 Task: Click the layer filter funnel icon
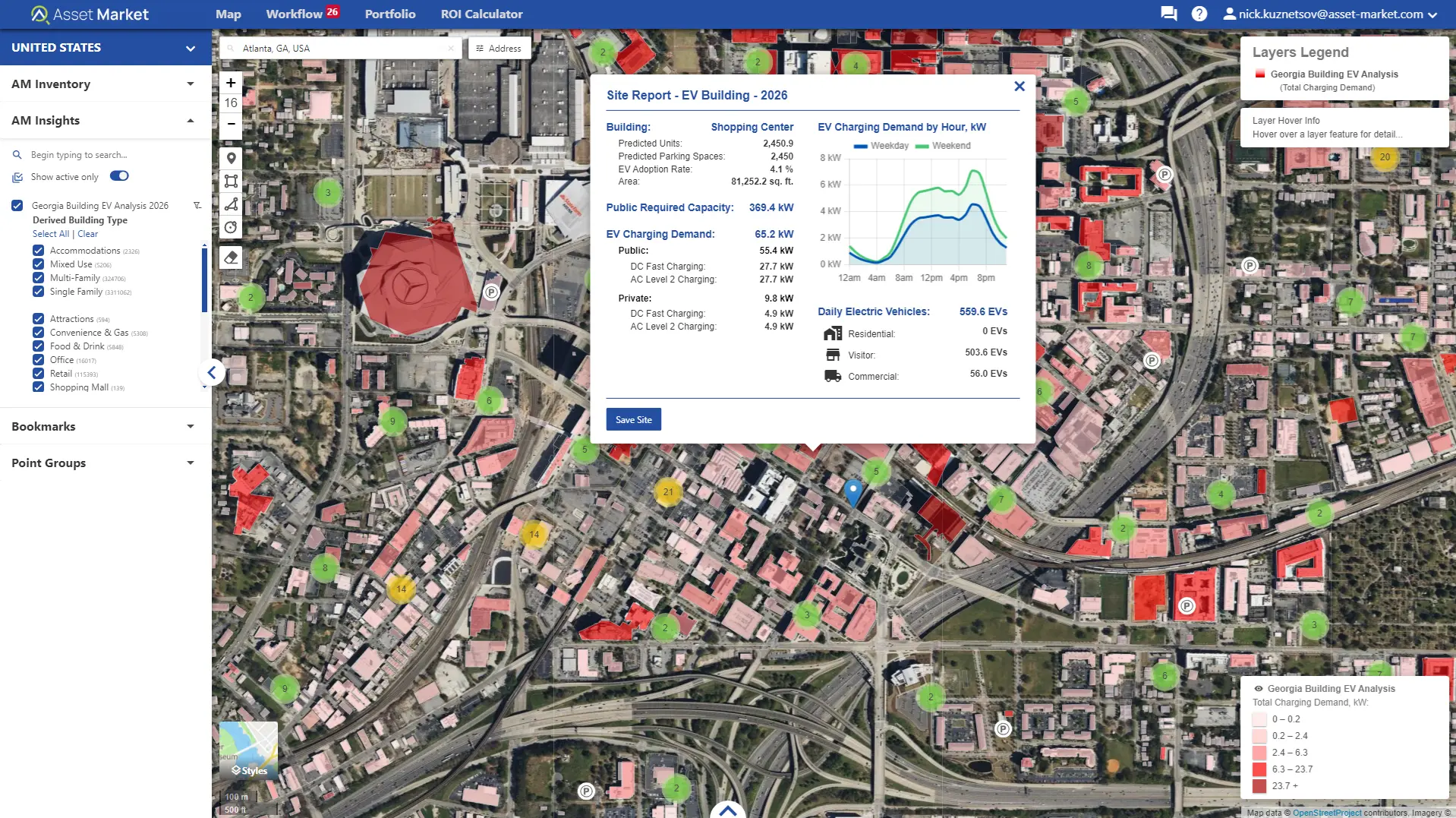(x=197, y=206)
